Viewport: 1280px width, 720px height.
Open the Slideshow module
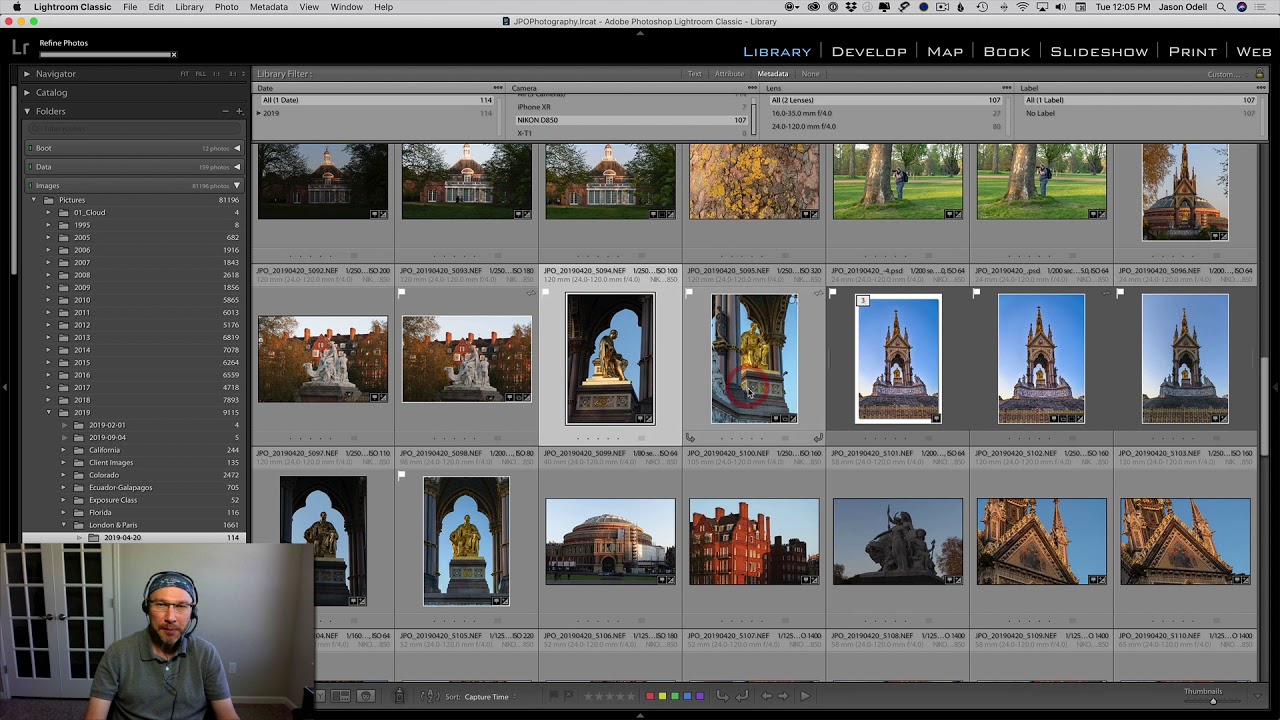(x=1099, y=51)
